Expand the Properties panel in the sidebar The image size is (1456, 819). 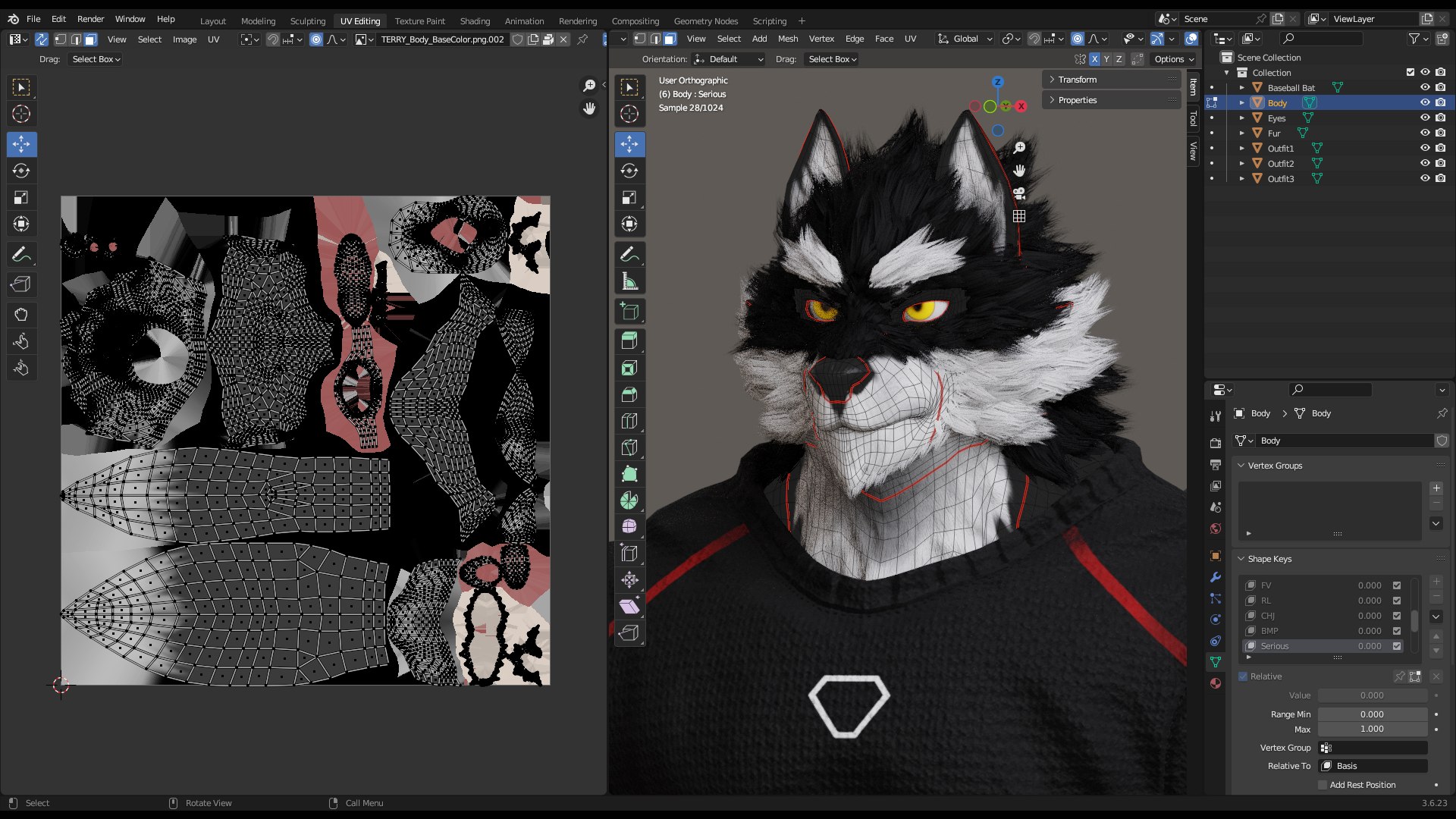1111,100
